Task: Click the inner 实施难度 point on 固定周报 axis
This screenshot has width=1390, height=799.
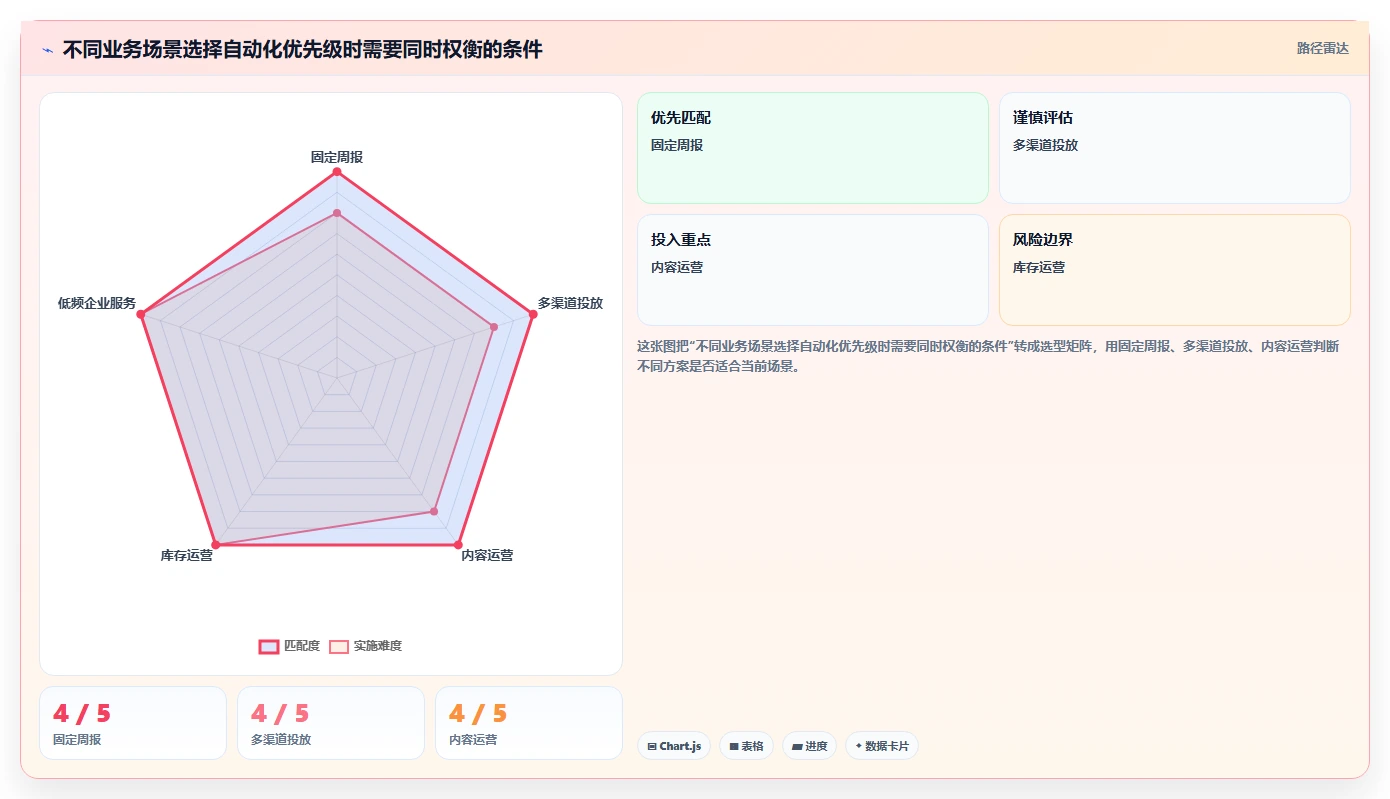Action: (x=337, y=213)
